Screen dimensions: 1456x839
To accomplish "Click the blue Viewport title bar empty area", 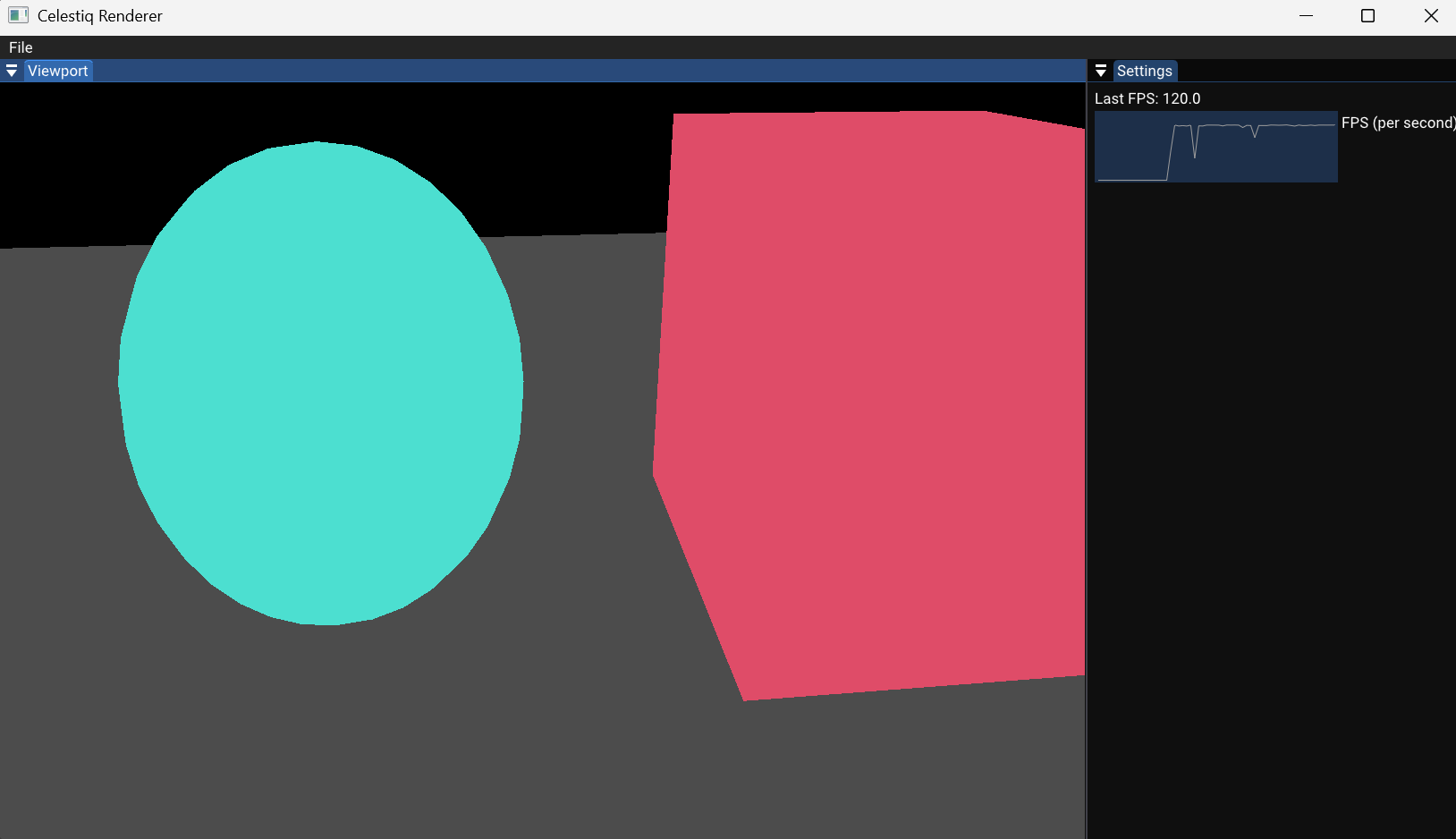I will click(x=581, y=71).
